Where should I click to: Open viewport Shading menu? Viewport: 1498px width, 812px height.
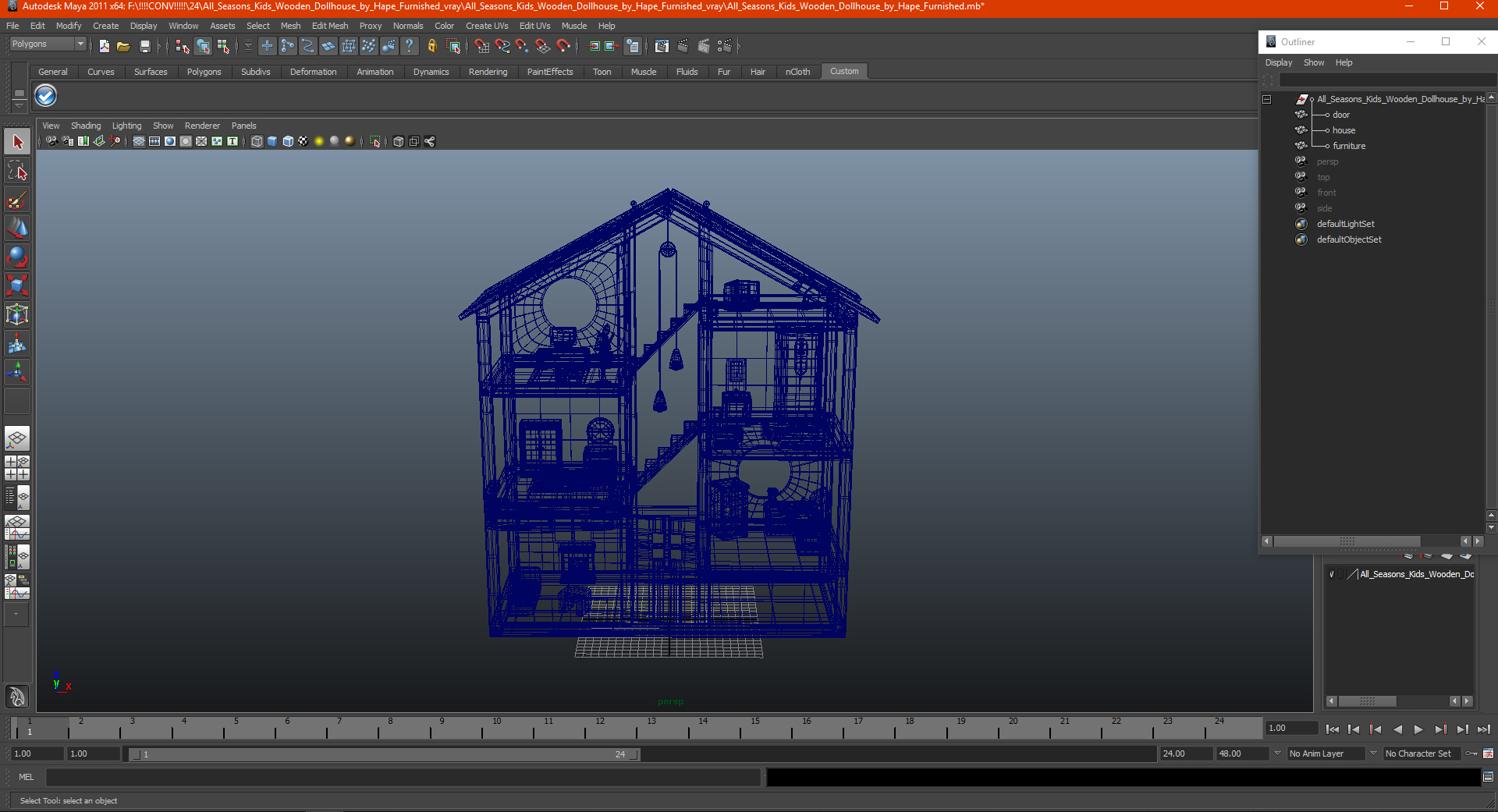coord(86,126)
